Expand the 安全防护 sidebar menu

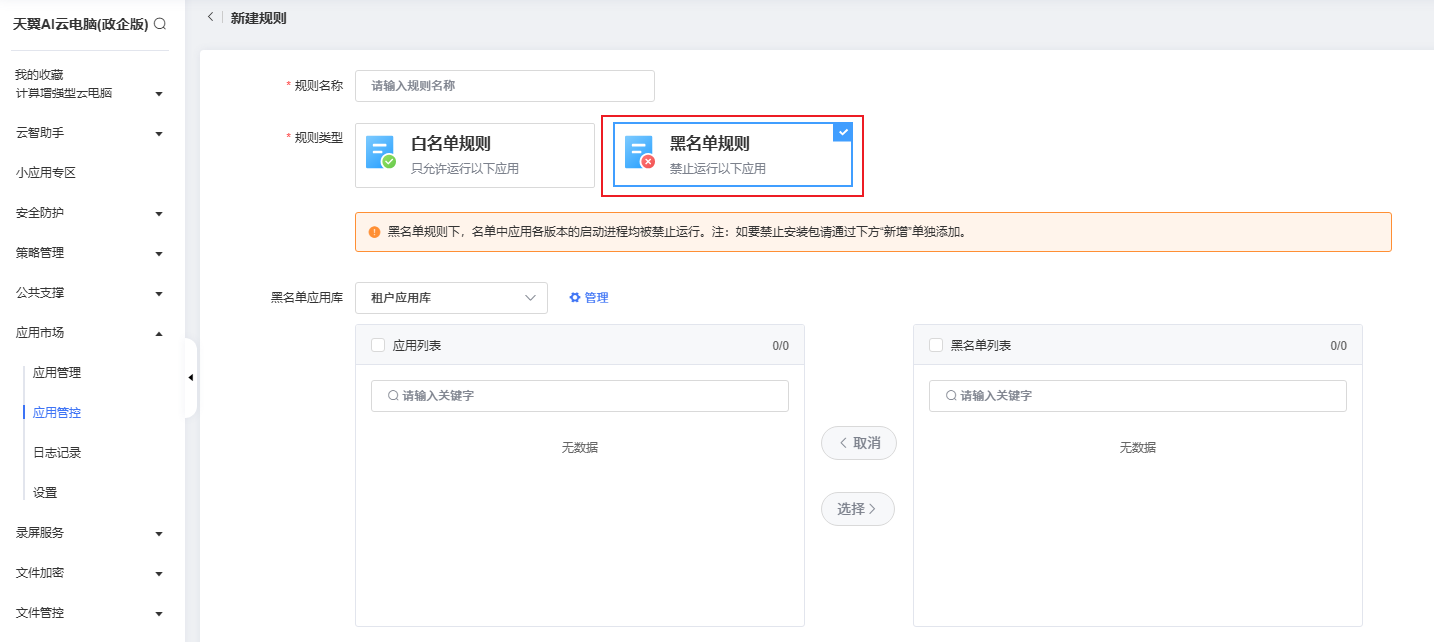90,213
